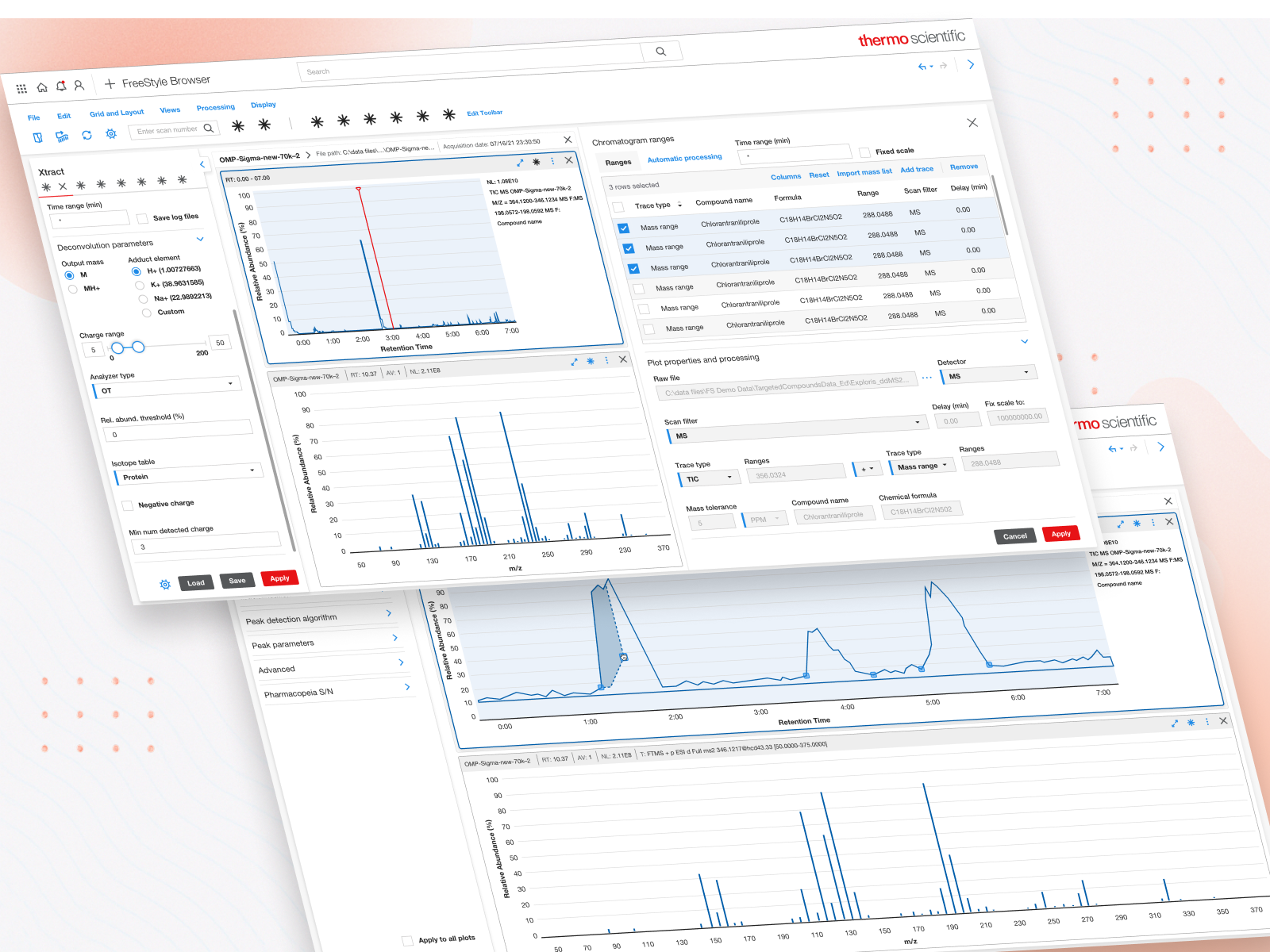Viewport: 1270px width, 952px height.
Task: Open the Isotope table dropdown
Action: click(189, 474)
